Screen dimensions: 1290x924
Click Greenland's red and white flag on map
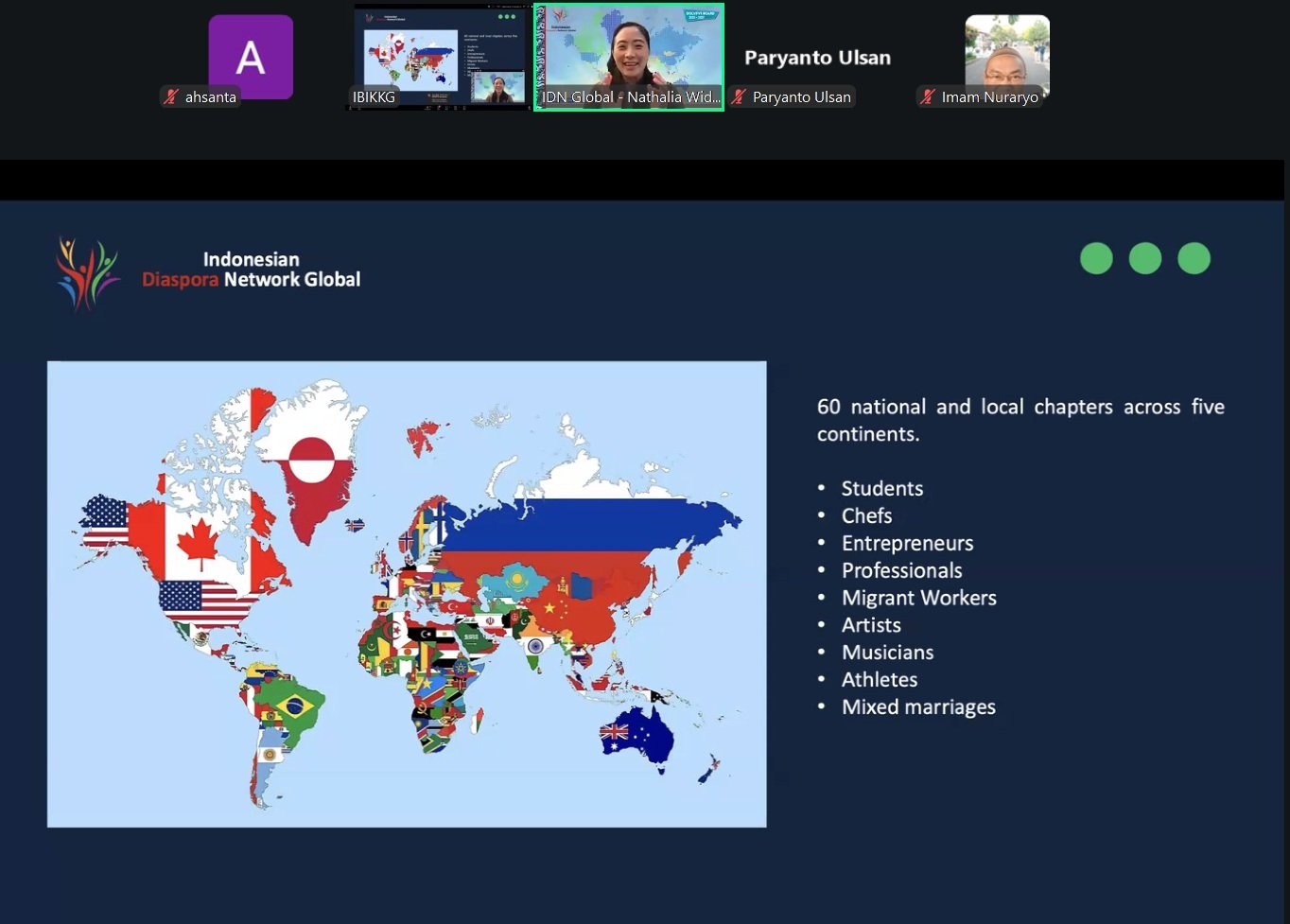pos(312,461)
